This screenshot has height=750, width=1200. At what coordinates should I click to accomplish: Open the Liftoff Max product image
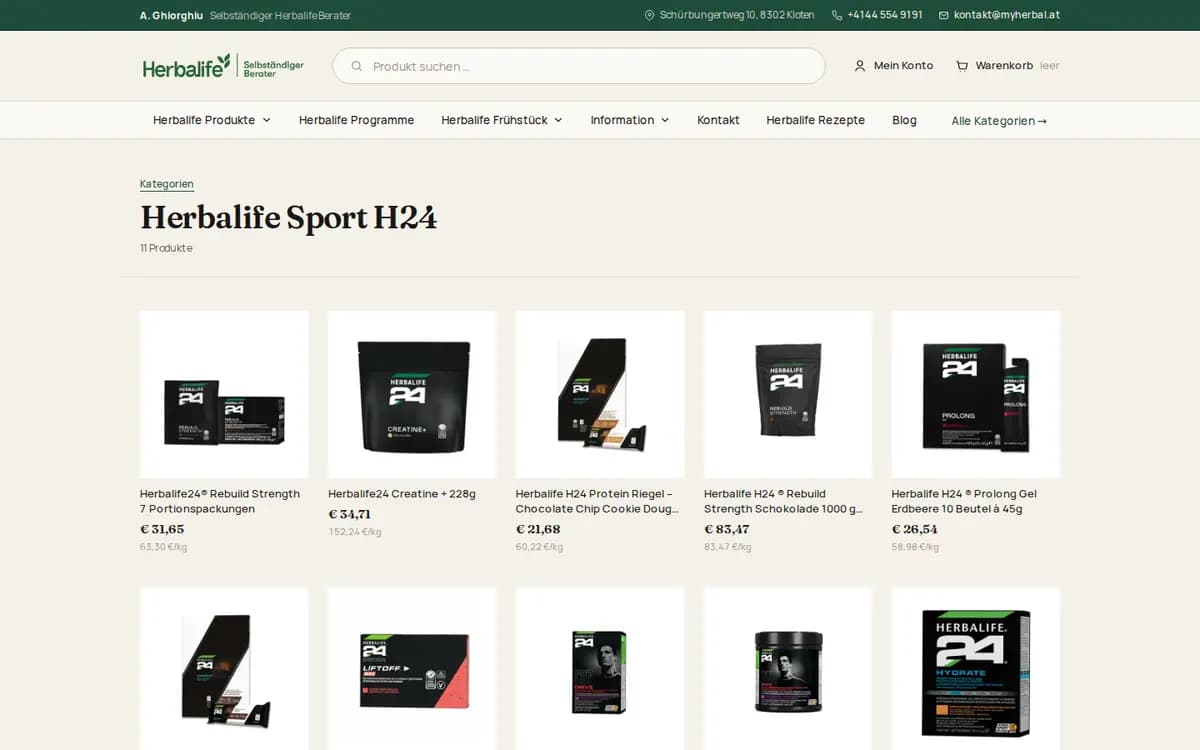pyautogui.click(x=412, y=669)
